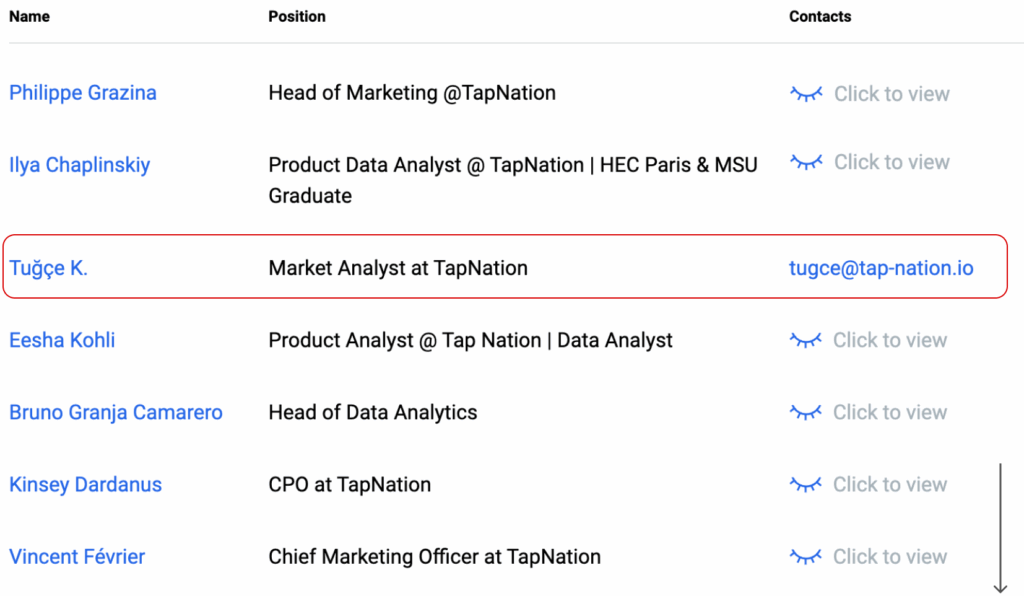Image resolution: width=1024 pixels, height=596 pixels.
Task: Click the closed-eye icon in Bruno Granja Camarero's row
Action: [x=806, y=413]
